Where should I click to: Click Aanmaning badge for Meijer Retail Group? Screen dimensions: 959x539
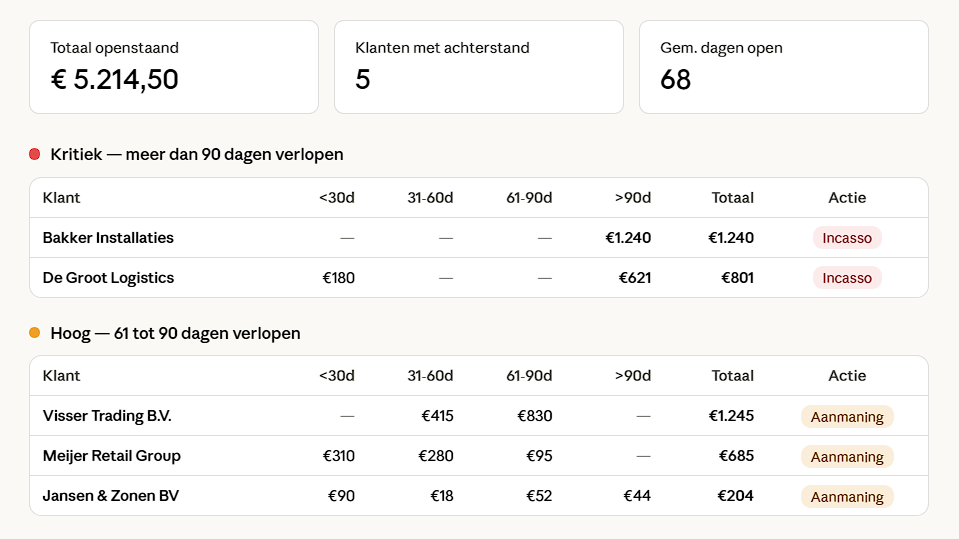click(x=847, y=457)
